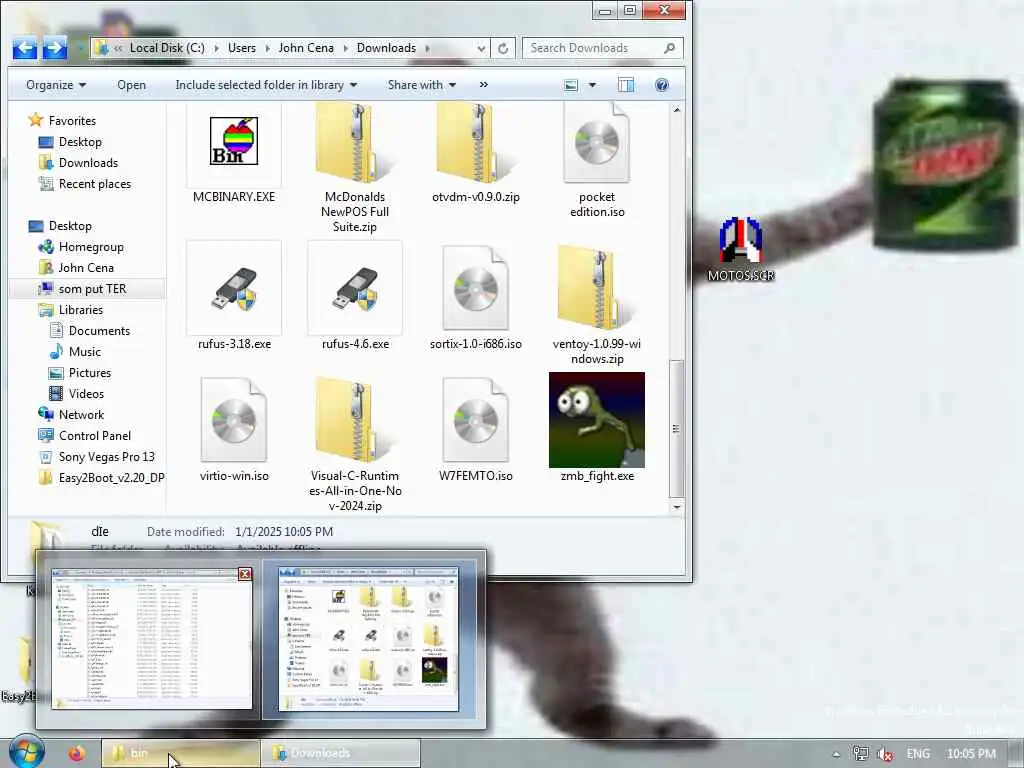Refresh the Downloads folder view
1024x768 pixels.
[503, 48]
